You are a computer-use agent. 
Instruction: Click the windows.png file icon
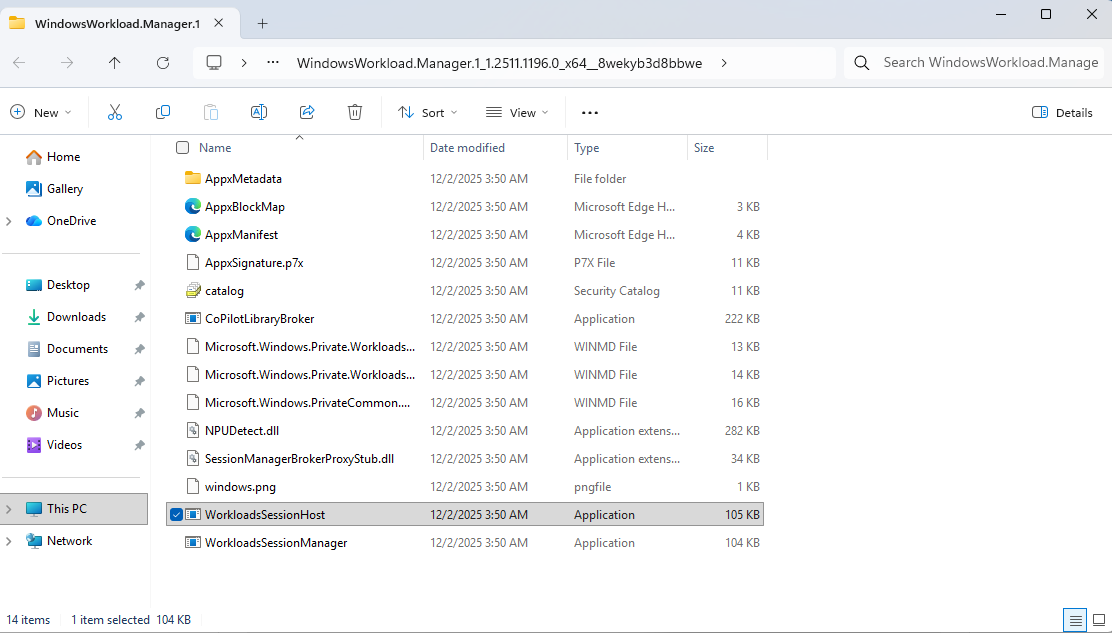[x=192, y=486]
